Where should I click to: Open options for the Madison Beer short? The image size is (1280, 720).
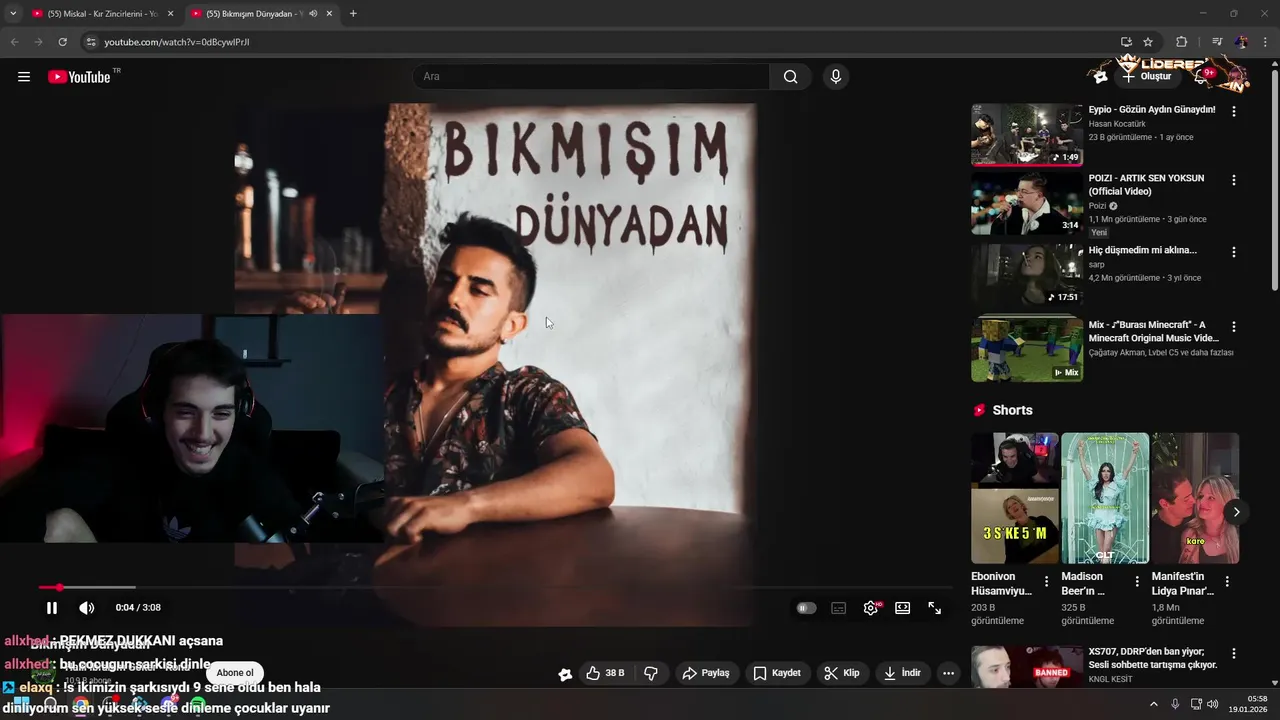(x=1137, y=581)
